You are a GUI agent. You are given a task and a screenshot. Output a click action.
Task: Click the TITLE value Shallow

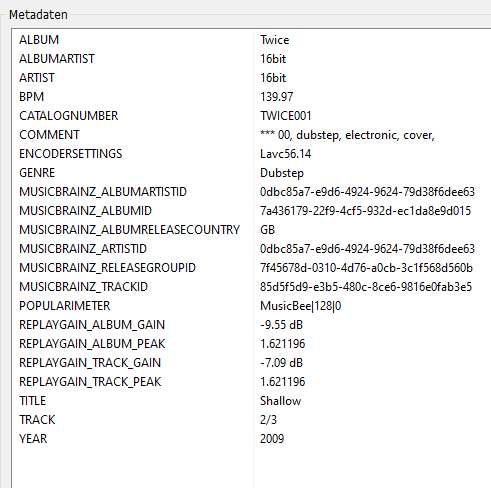[x=280, y=401]
